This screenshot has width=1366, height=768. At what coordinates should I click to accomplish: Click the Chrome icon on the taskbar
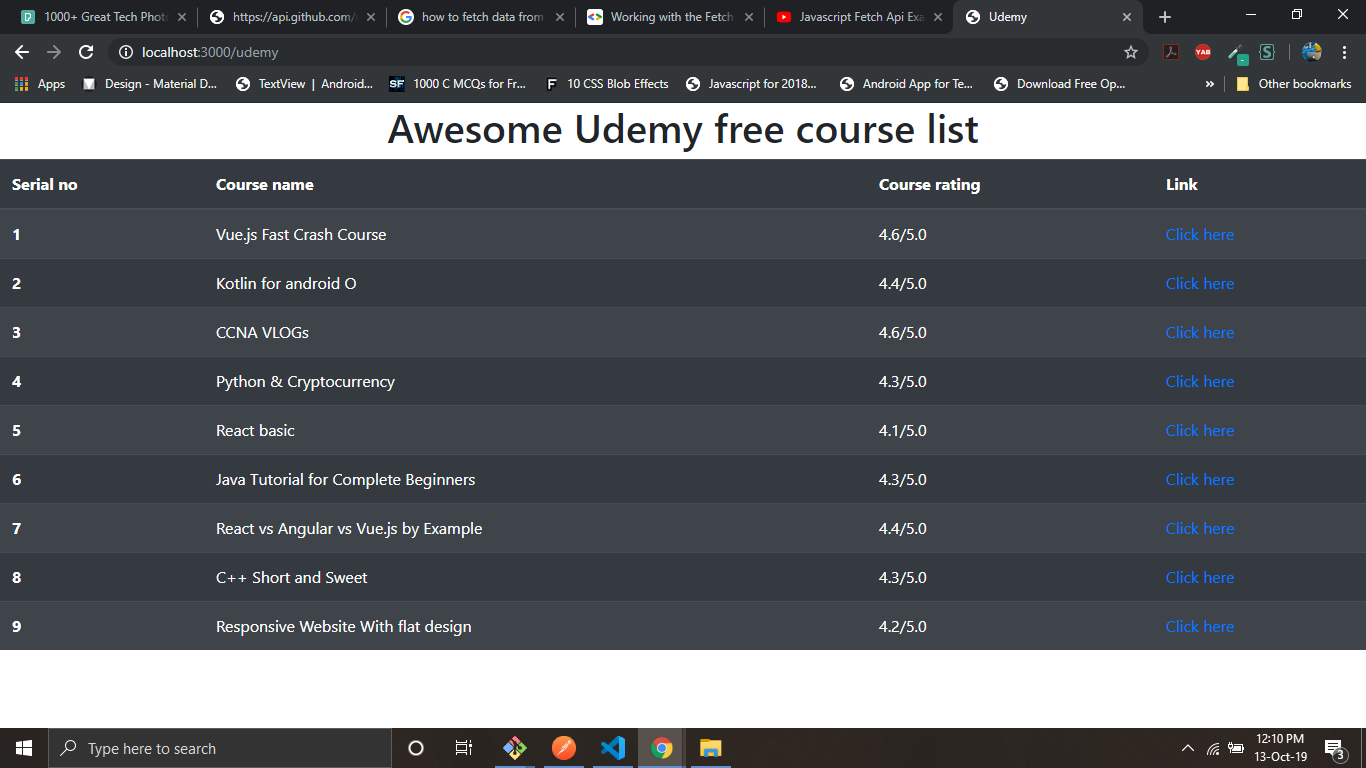point(661,748)
